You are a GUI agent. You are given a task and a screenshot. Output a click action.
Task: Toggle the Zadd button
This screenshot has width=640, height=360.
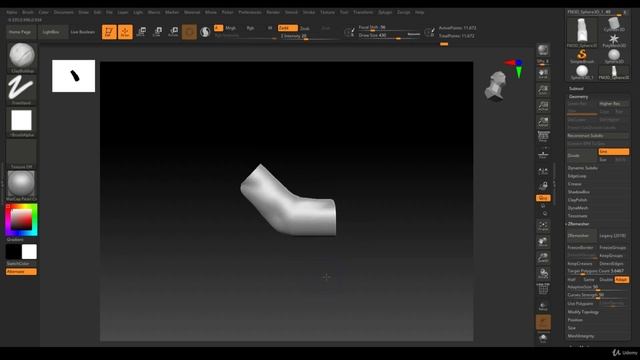(x=287, y=28)
